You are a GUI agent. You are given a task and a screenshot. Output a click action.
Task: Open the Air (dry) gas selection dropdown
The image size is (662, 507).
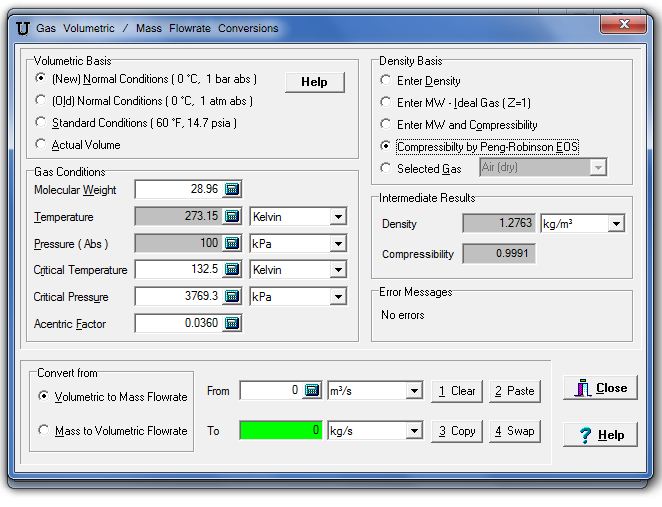point(598,168)
